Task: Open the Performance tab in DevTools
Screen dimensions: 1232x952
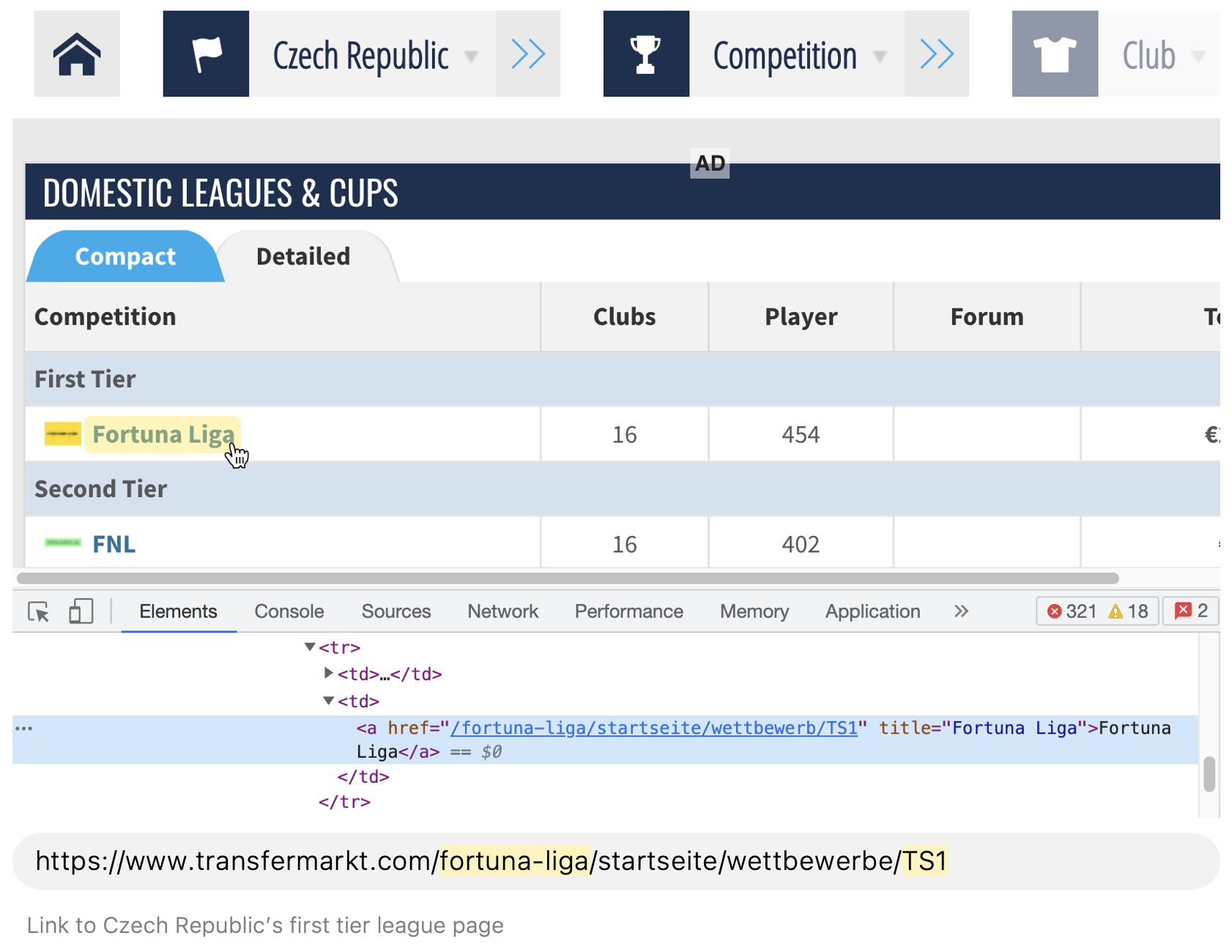Action: [x=629, y=611]
